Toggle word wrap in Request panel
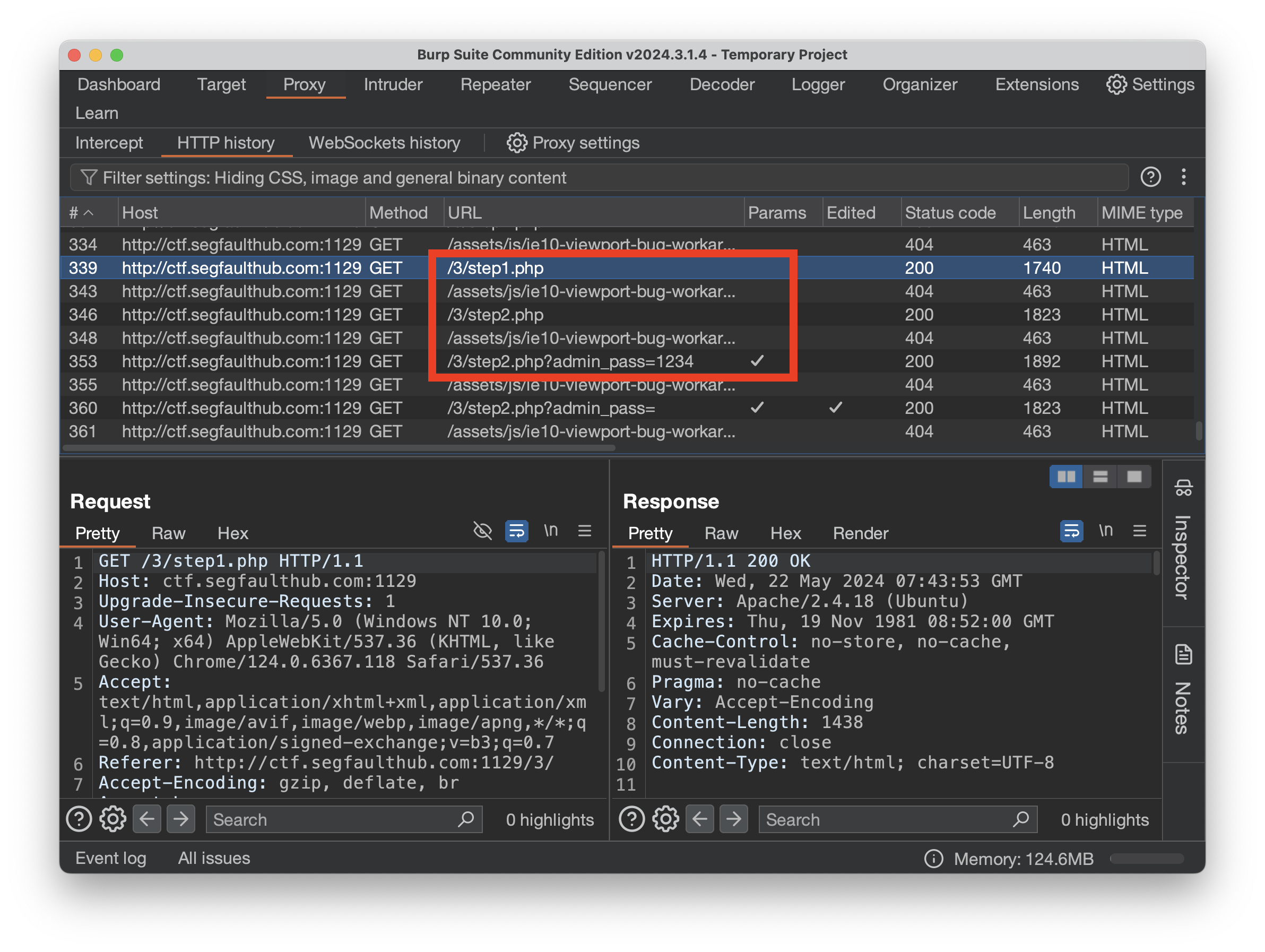Viewport: 1265px width, 952px height. pyautogui.click(x=516, y=531)
